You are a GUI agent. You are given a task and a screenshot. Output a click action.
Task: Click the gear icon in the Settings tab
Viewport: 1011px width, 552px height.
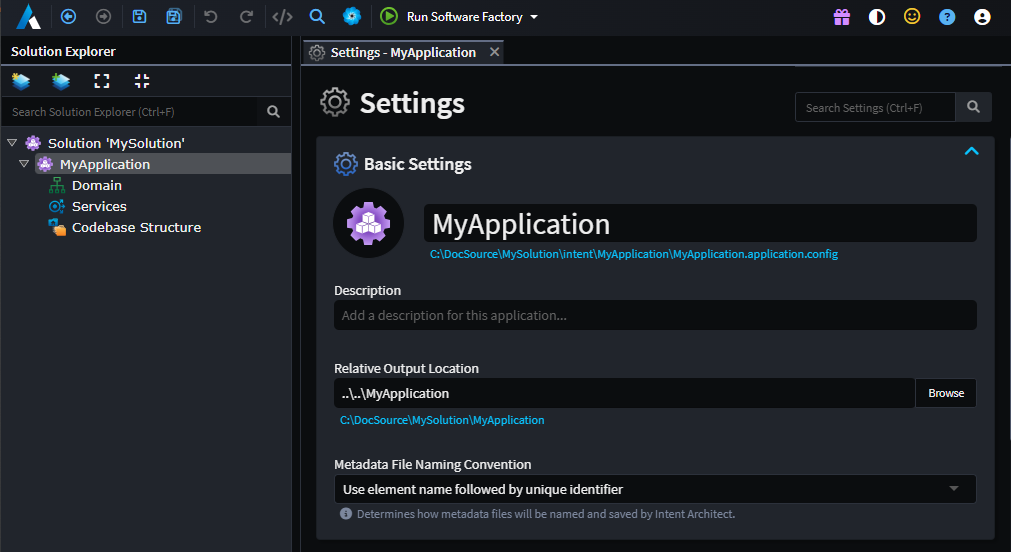point(317,53)
